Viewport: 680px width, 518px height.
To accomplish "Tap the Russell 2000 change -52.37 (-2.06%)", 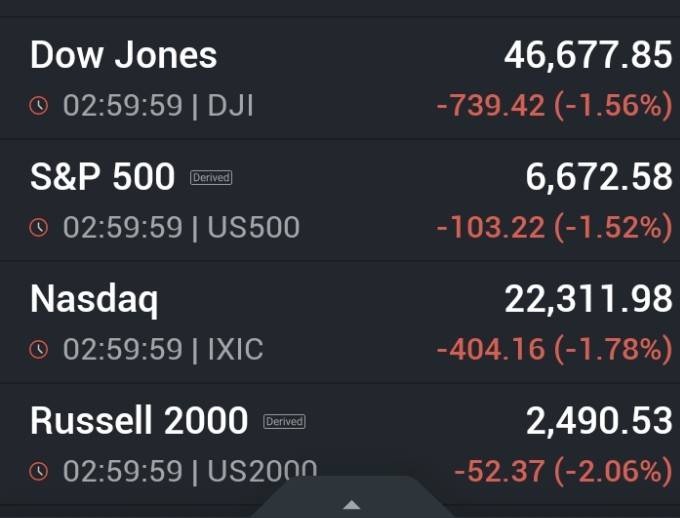I will click(x=563, y=472).
